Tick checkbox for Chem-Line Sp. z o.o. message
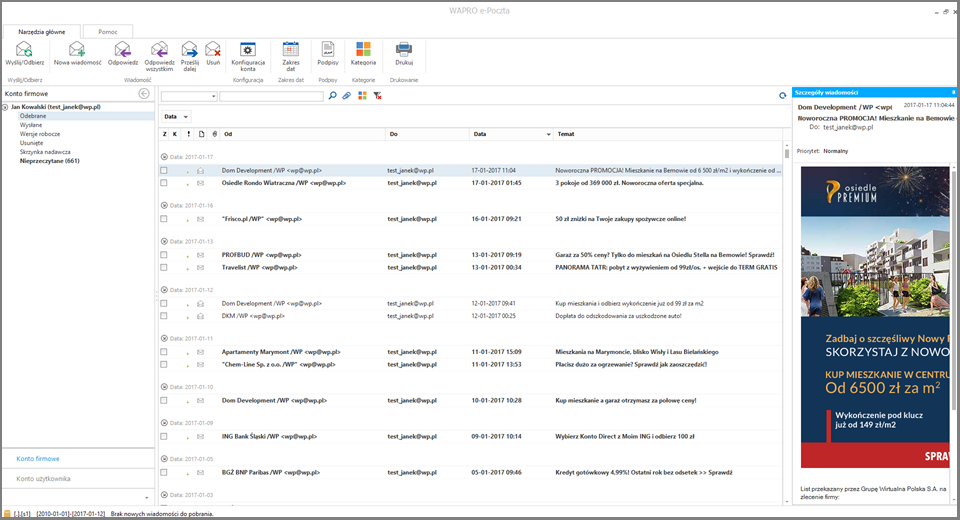Viewport: 960px width, 520px height. click(x=163, y=364)
